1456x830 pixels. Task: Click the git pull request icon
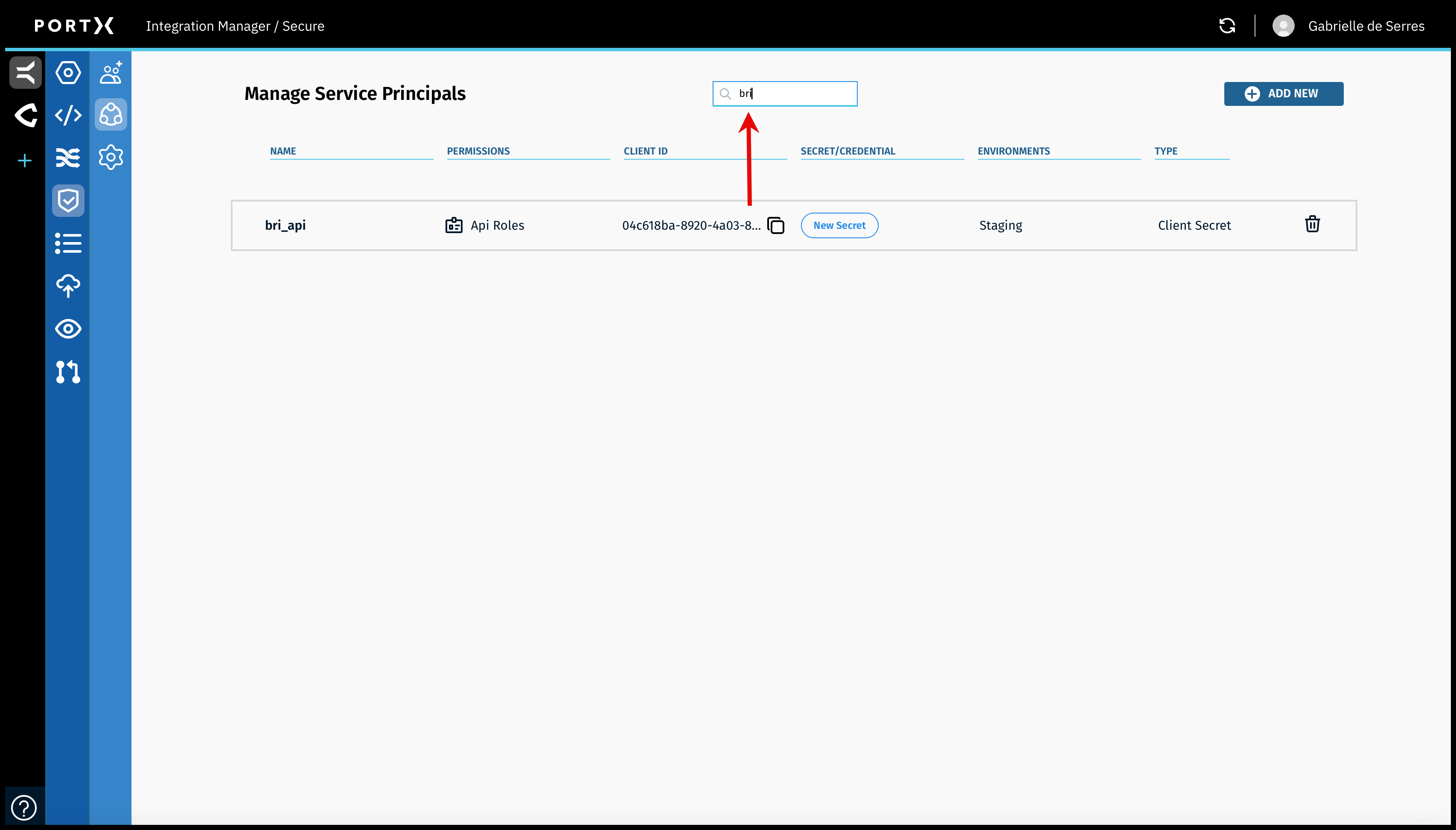[68, 372]
